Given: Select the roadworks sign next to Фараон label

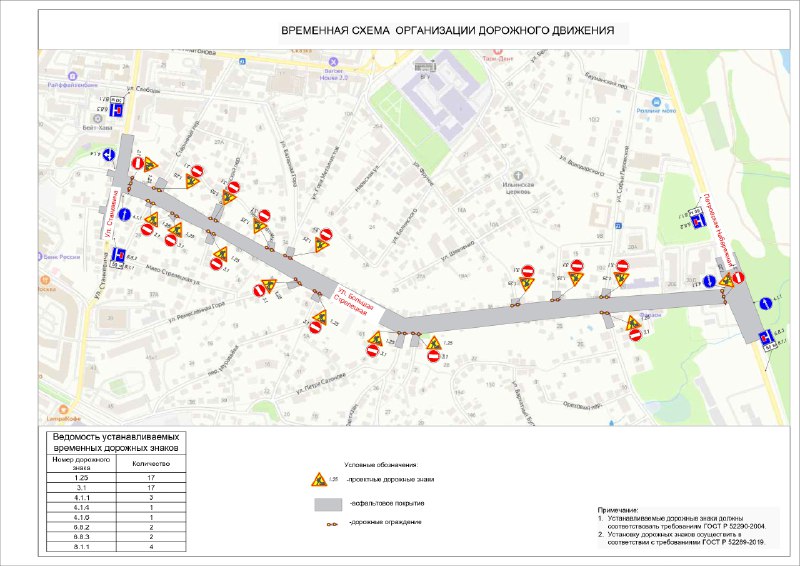Looking at the screenshot, I should pyautogui.click(x=633, y=323).
